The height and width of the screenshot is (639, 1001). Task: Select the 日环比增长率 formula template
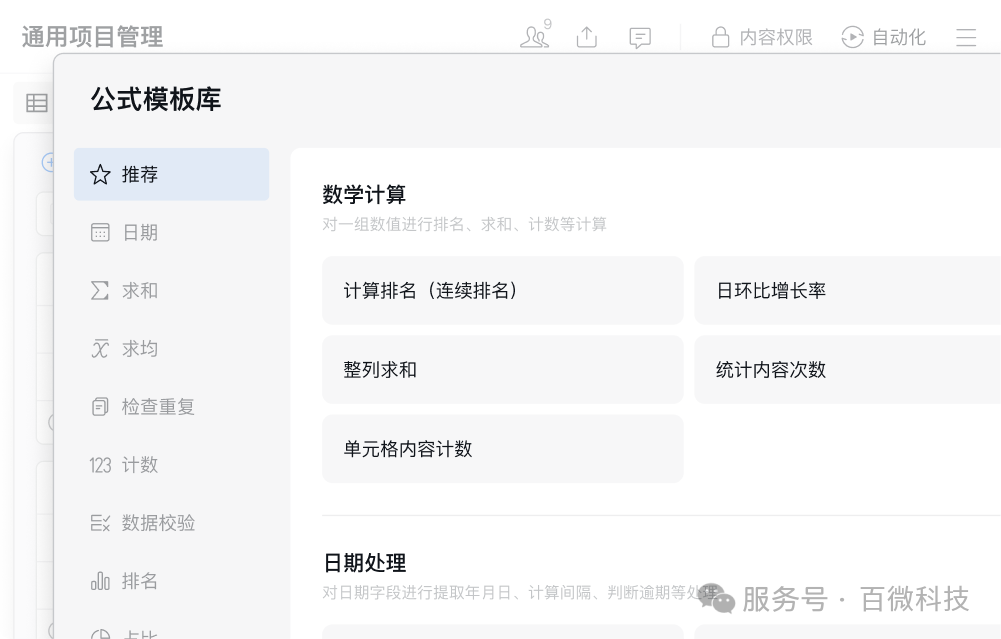[x=847, y=290]
